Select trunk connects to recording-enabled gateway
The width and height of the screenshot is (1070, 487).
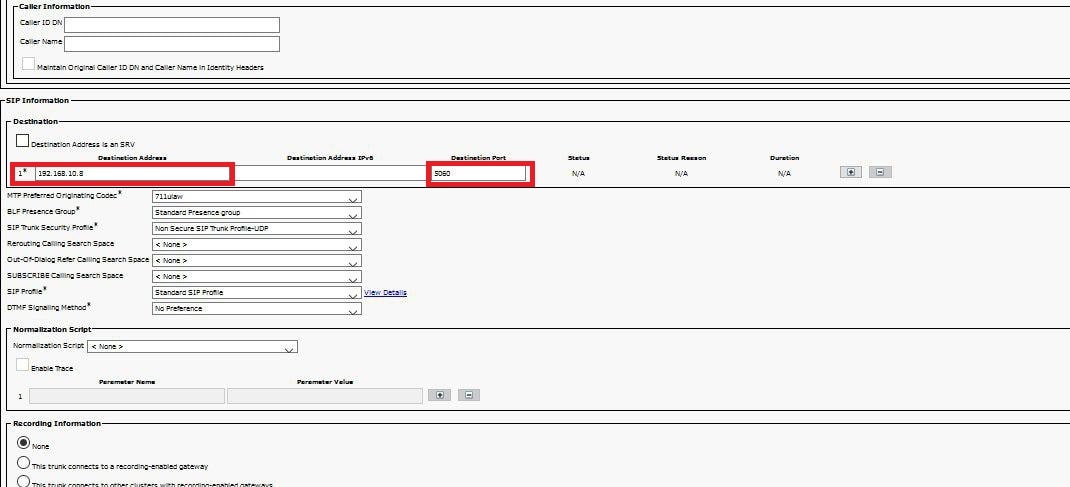tap(23, 462)
